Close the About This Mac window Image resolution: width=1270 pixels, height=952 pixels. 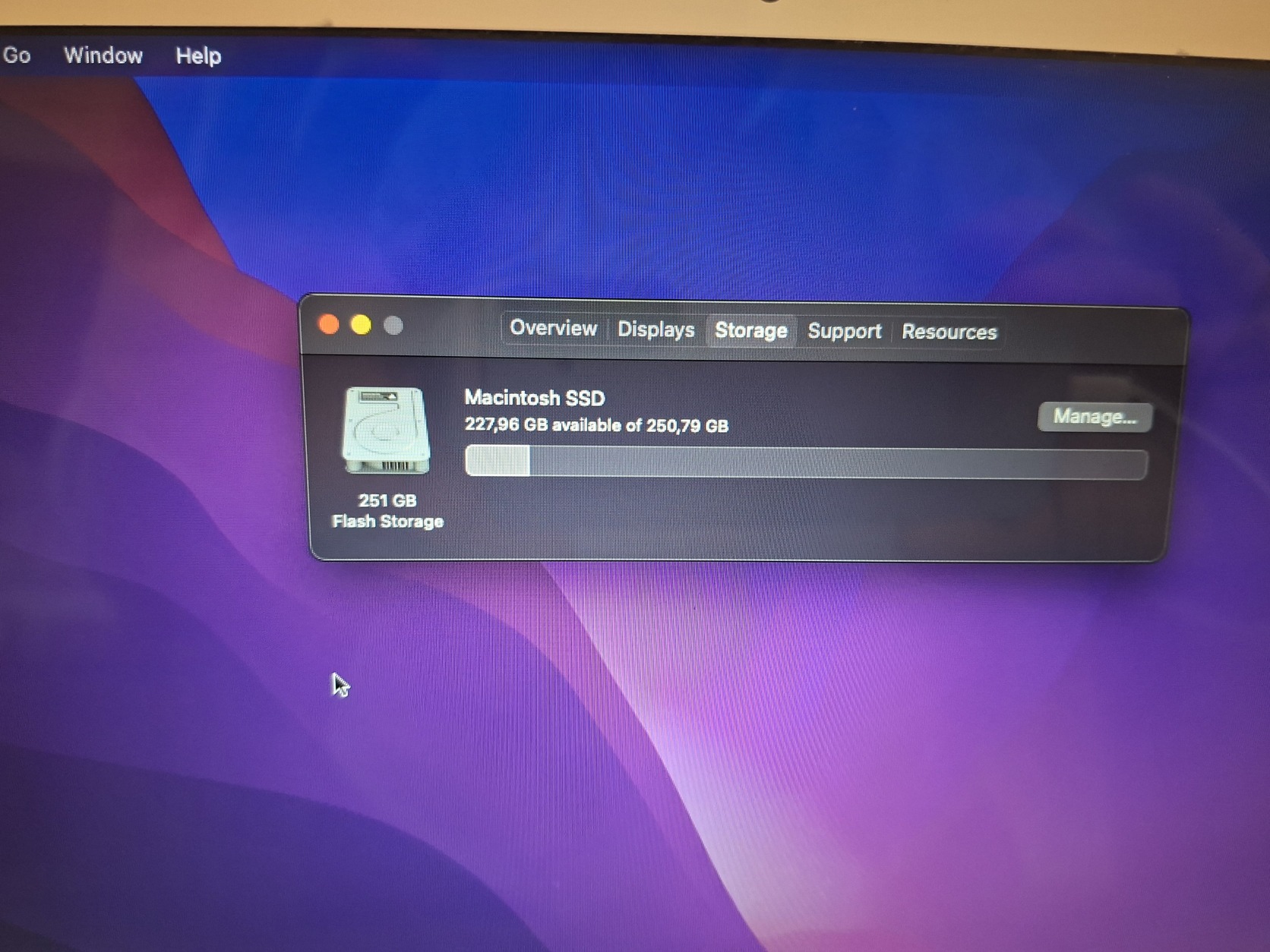point(329,325)
